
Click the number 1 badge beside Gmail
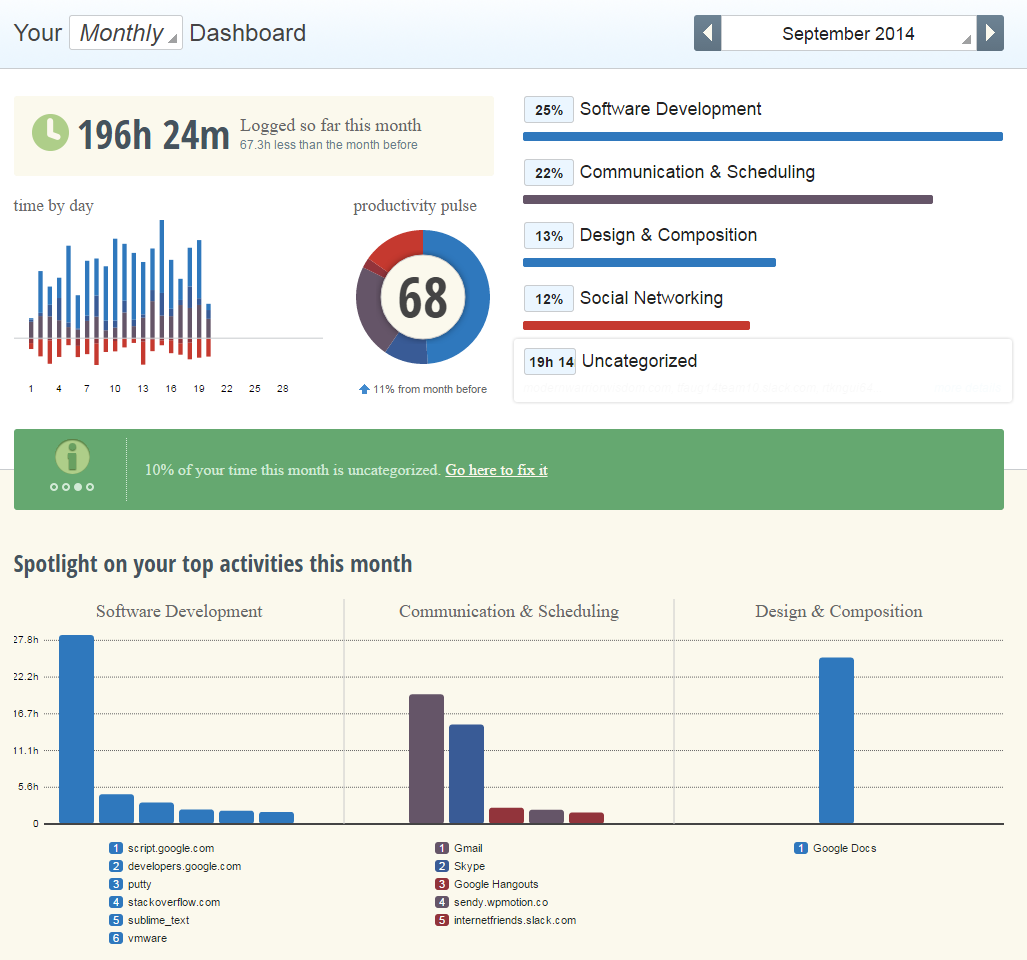[x=441, y=848]
